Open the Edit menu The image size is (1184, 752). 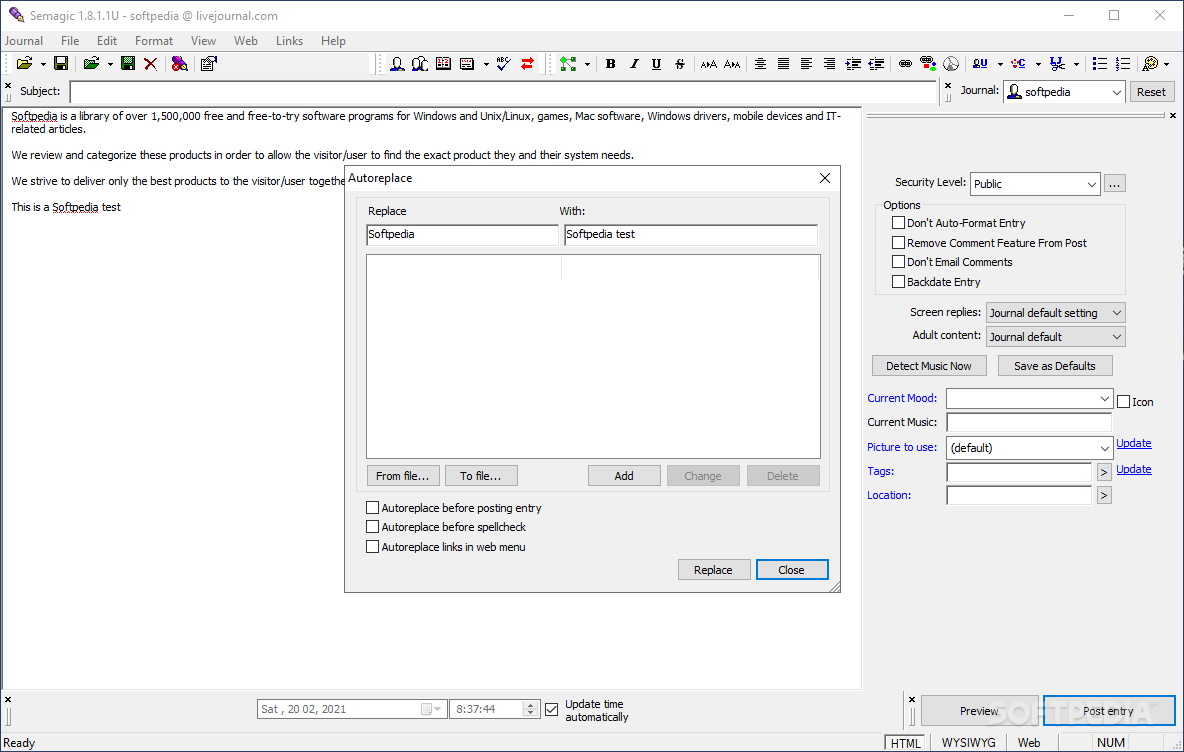pyautogui.click(x=106, y=41)
